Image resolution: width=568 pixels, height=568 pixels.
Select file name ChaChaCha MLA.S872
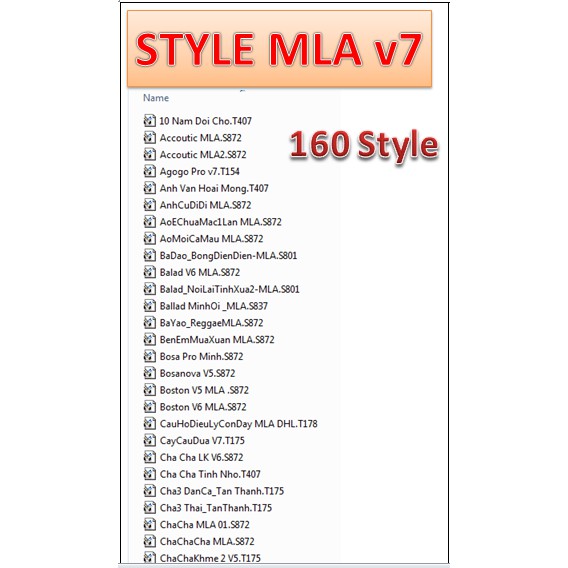click(x=207, y=542)
